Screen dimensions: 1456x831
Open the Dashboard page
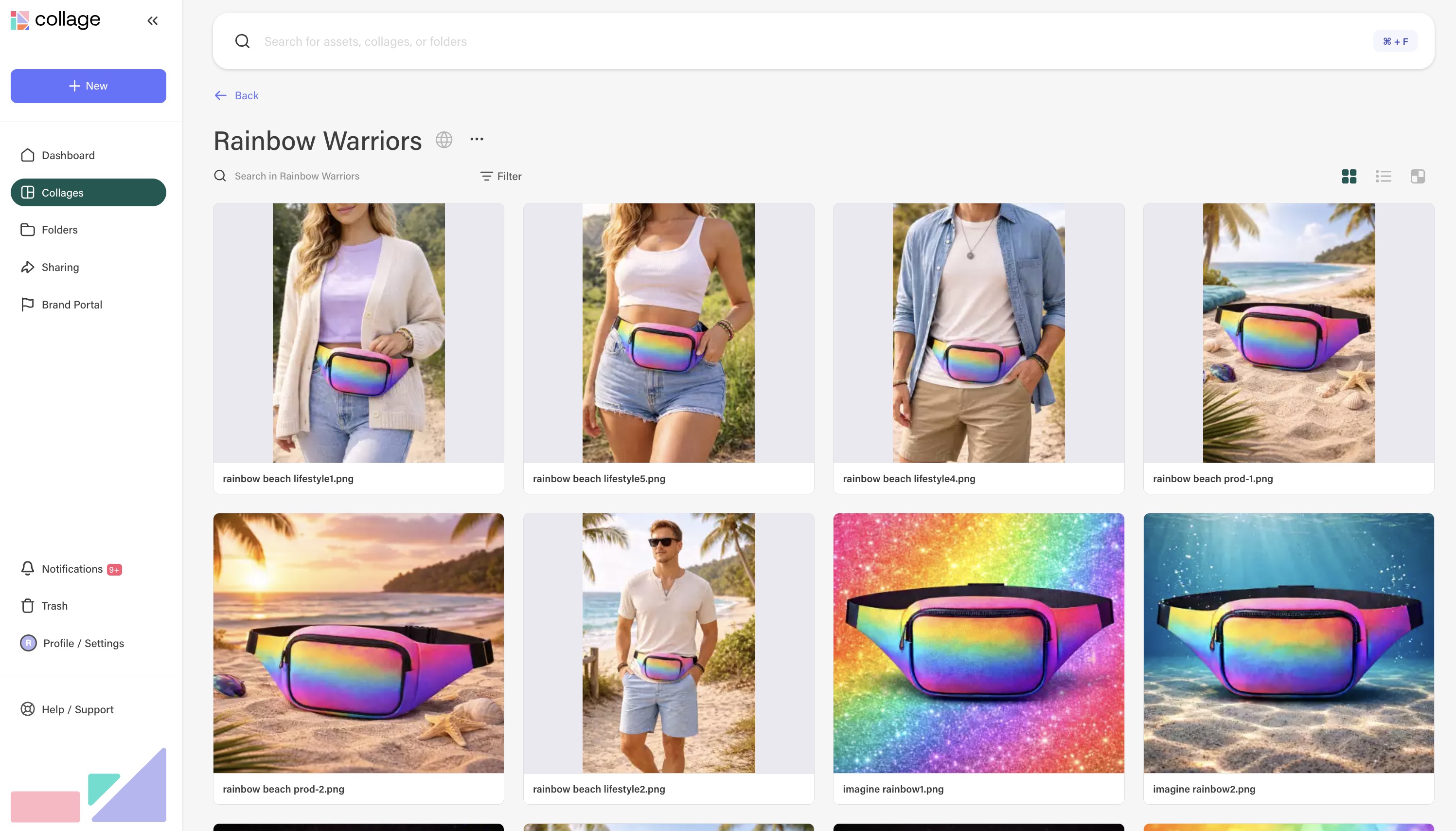click(89, 155)
